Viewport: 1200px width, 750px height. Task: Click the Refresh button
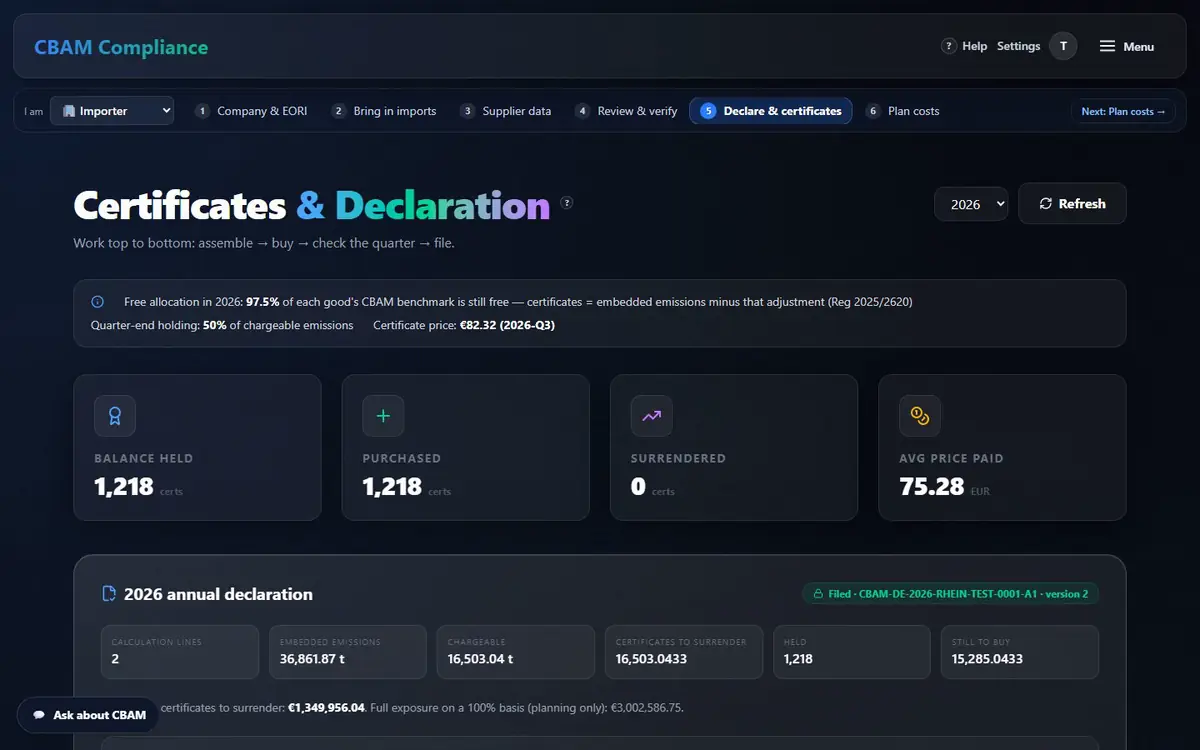pyautogui.click(x=1072, y=203)
